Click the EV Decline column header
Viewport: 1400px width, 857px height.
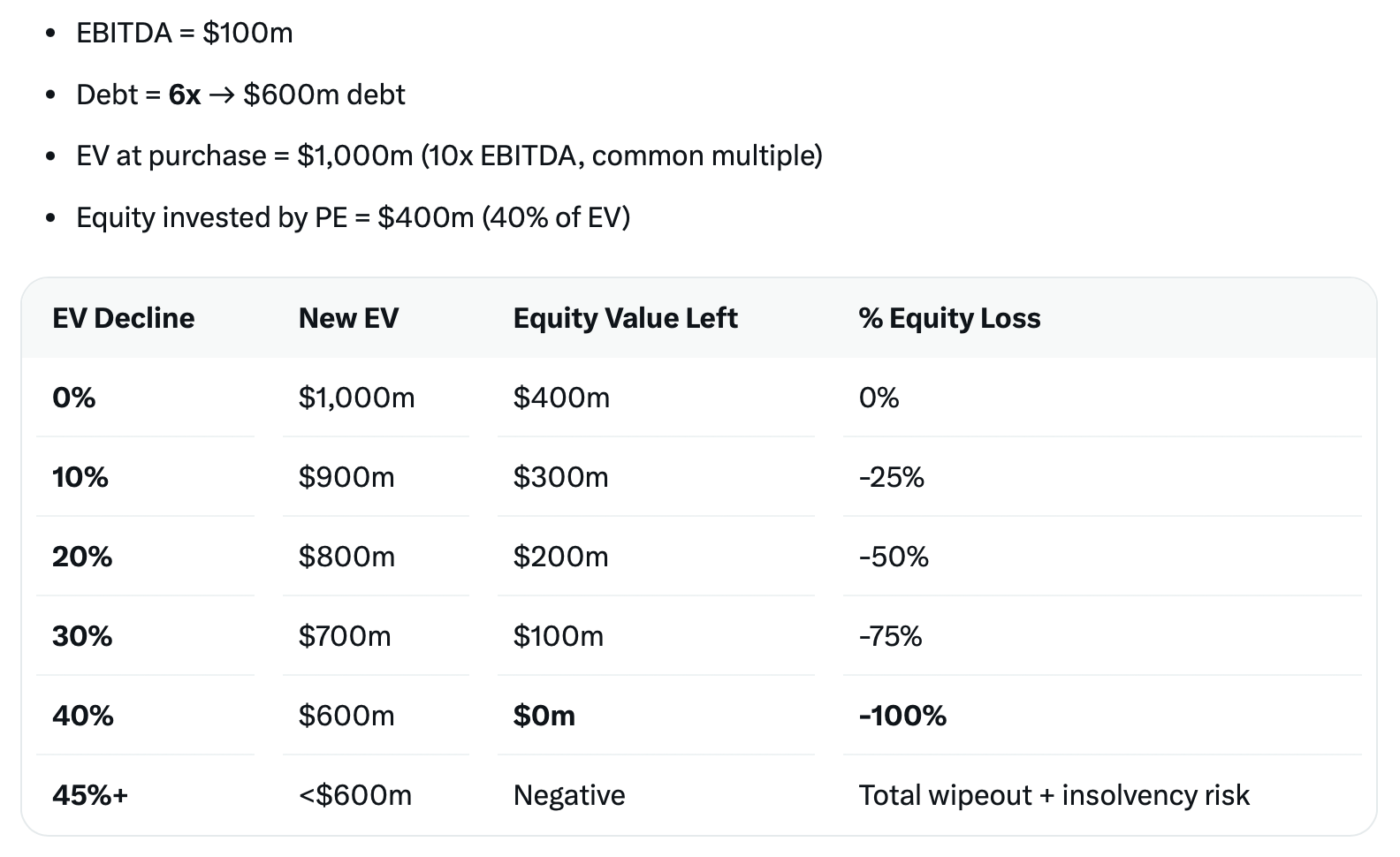[123, 318]
